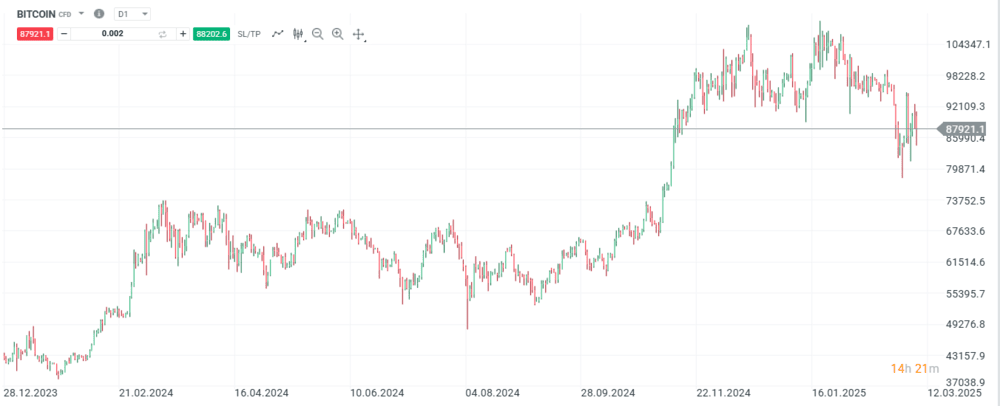Open the indicators line-chart icon
Screen dimensions: 1000x406
pyautogui.click(x=278, y=34)
